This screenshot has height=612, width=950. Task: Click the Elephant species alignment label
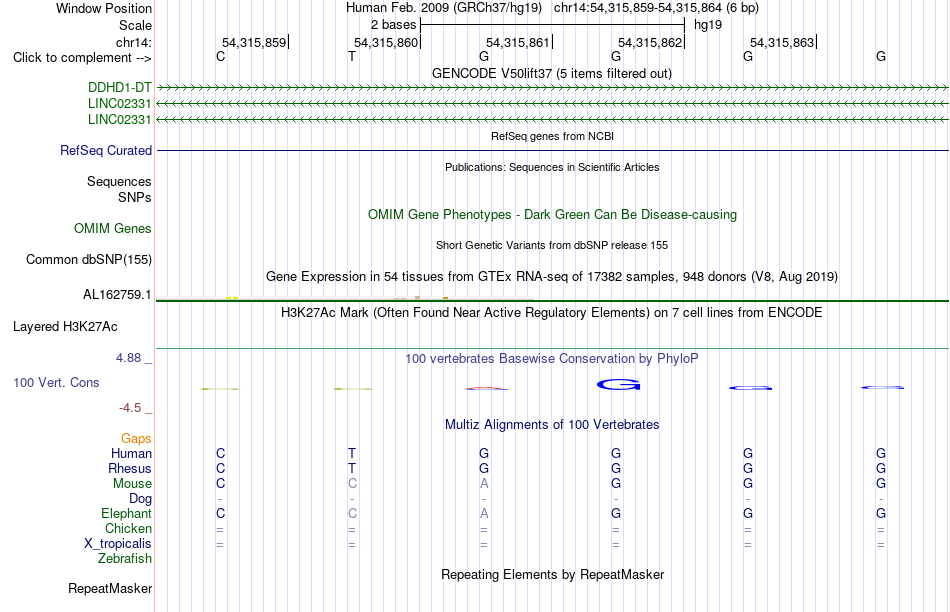pos(126,513)
